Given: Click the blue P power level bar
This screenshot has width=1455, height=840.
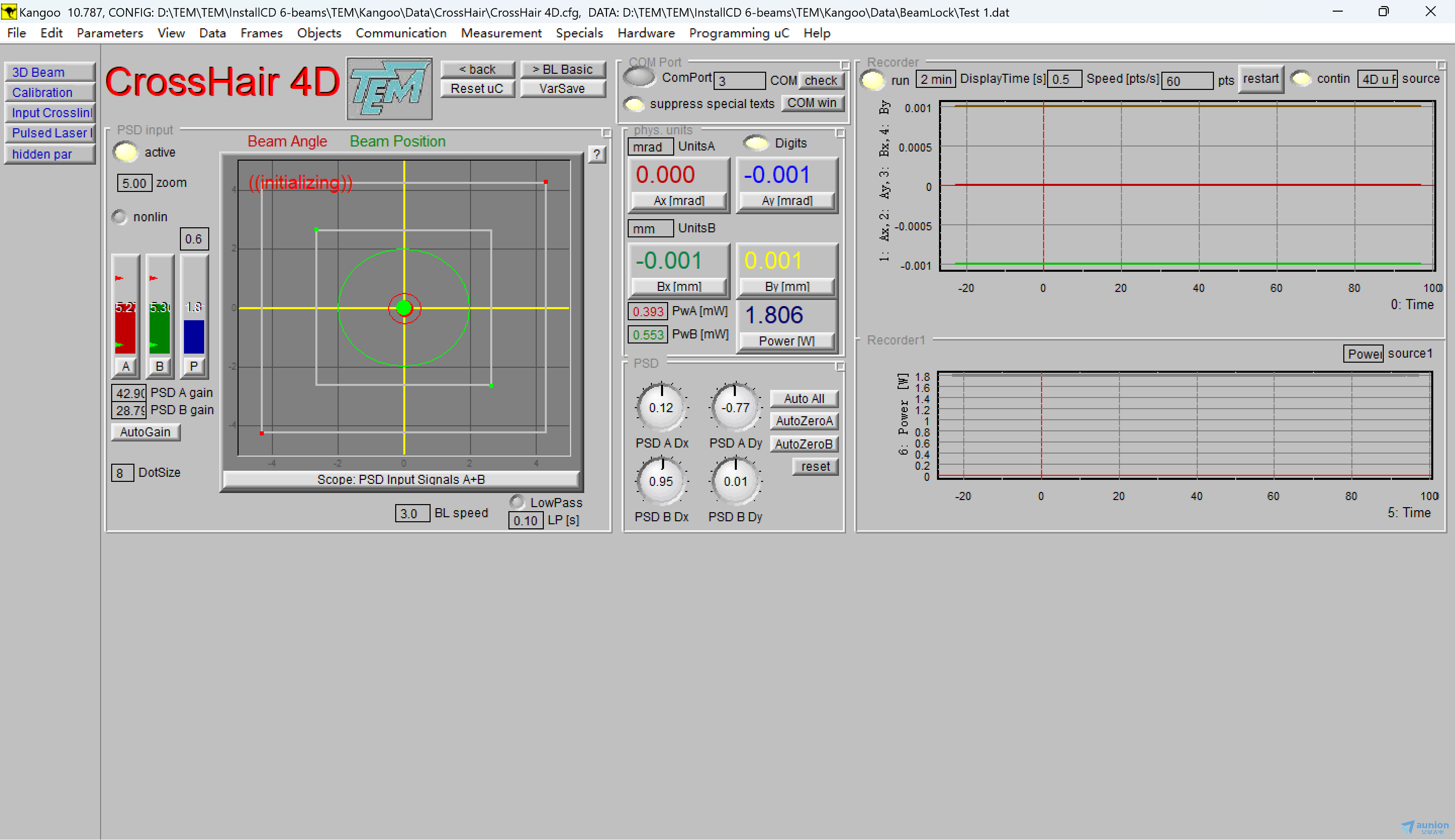Looking at the screenshot, I should [194, 336].
